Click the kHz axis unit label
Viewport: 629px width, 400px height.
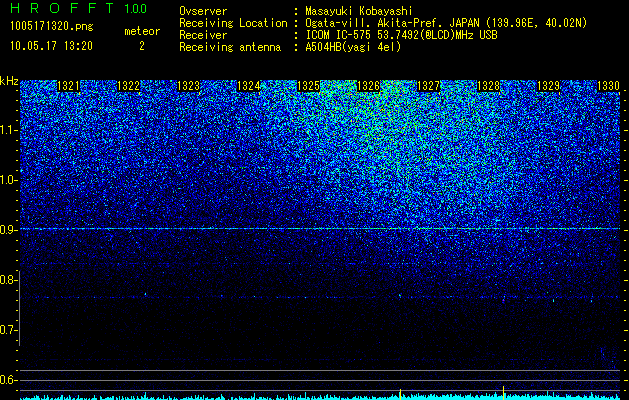(x=9, y=81)
